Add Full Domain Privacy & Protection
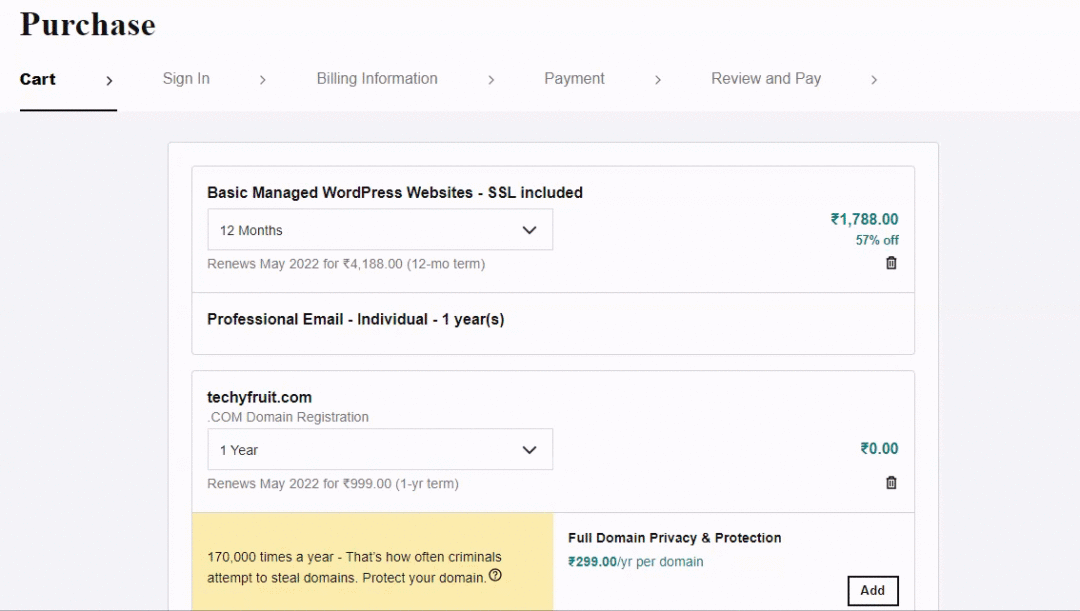Image resolution: width=1080 pixels, height=611 pixels. [873, 590]
